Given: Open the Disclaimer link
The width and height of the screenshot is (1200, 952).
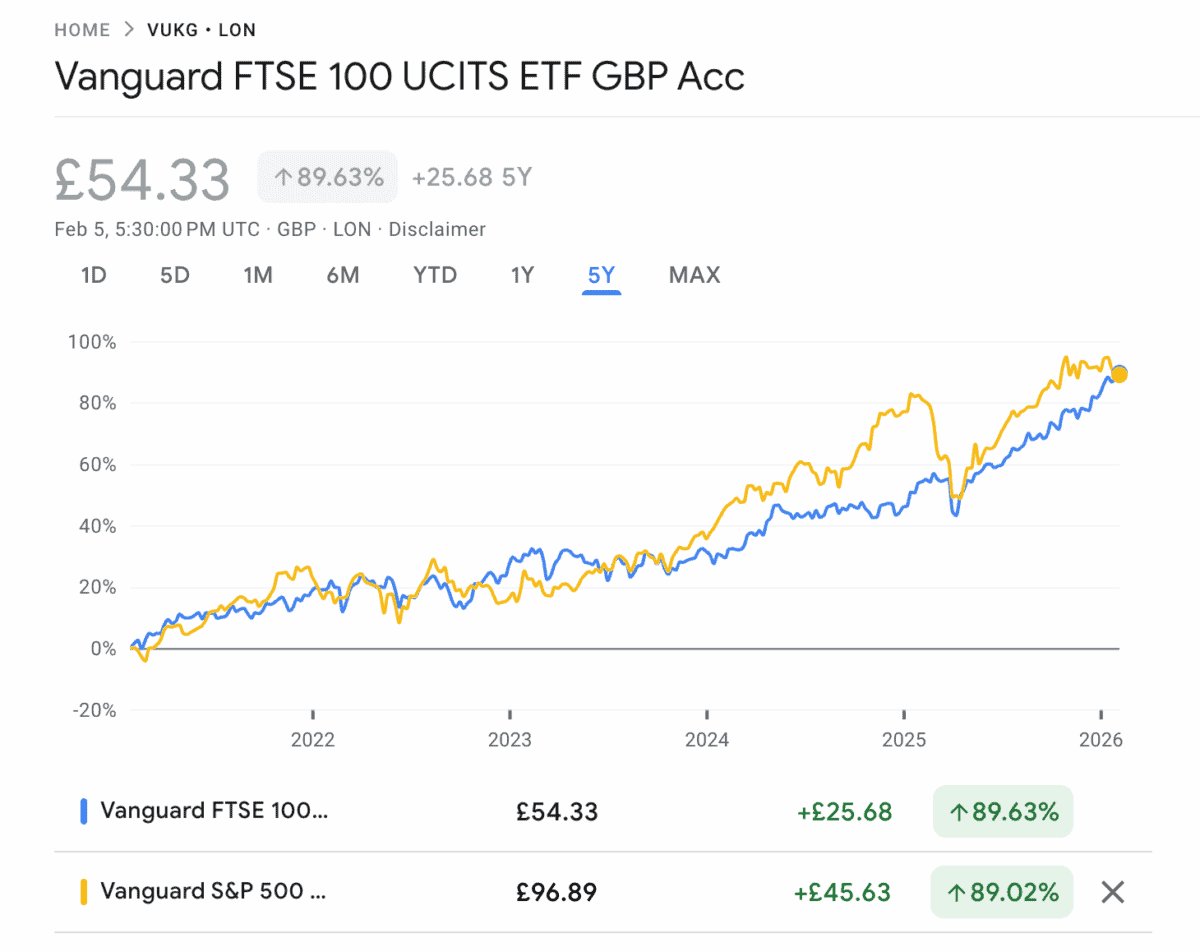Looking at the screenshot, I should coord(437,230).
